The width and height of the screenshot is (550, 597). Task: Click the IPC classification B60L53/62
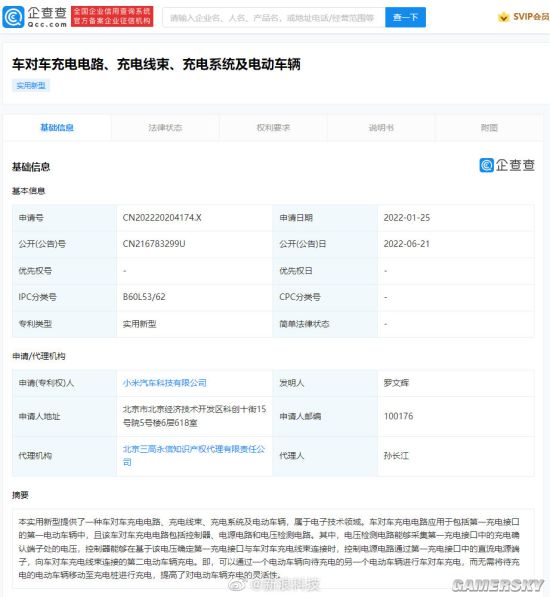tap(144, 297)
